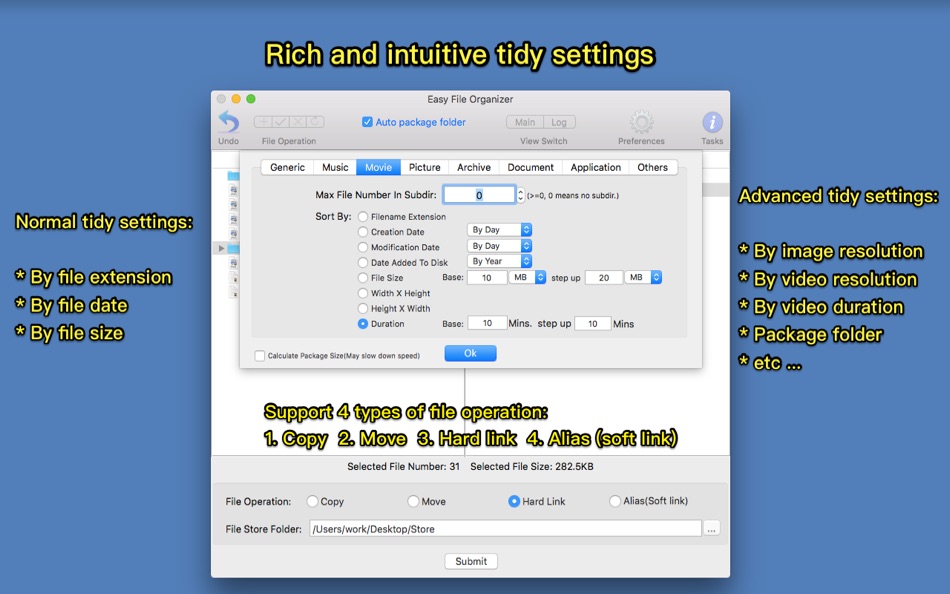Viewport: 950px width, 594px height.
Task: Switch to the Document tab
Action: (531, 167)
